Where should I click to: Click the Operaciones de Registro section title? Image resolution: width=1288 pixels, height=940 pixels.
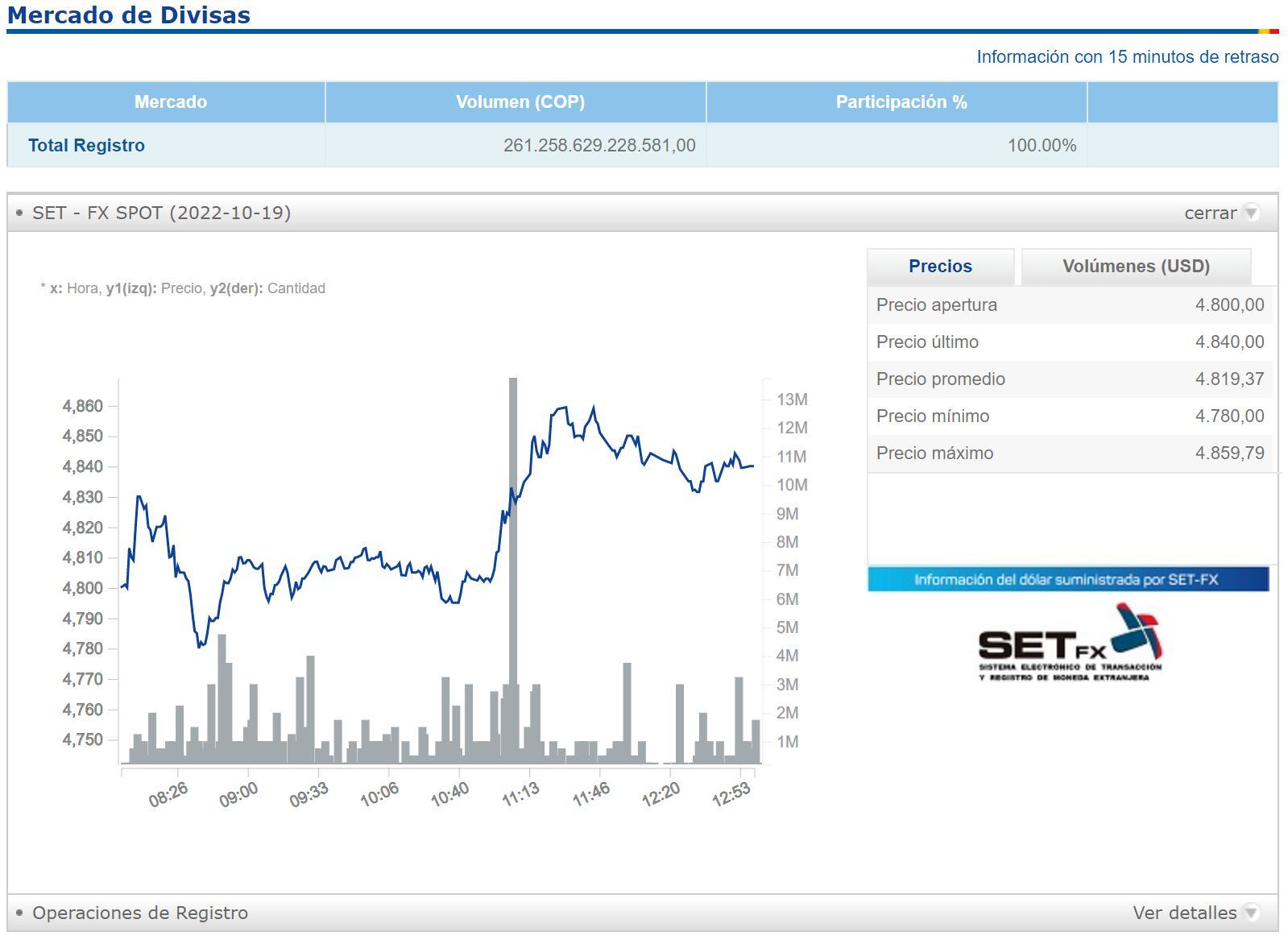[x=140, y=913]
